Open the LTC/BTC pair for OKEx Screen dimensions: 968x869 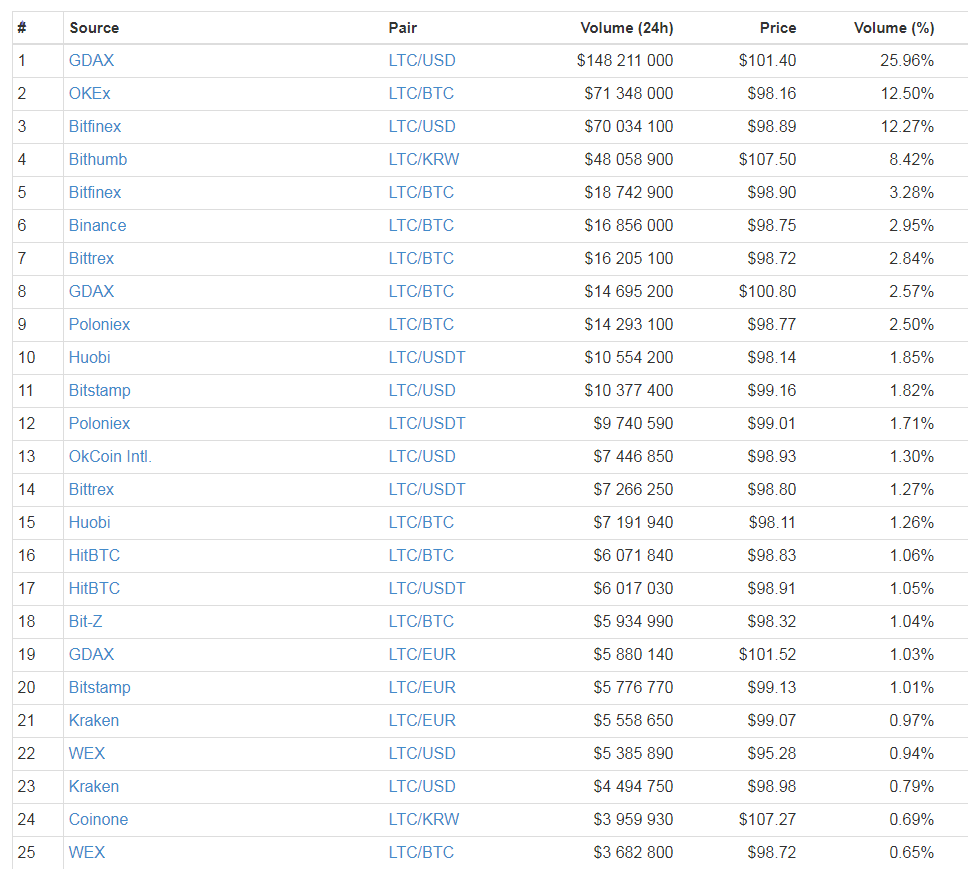421,93
